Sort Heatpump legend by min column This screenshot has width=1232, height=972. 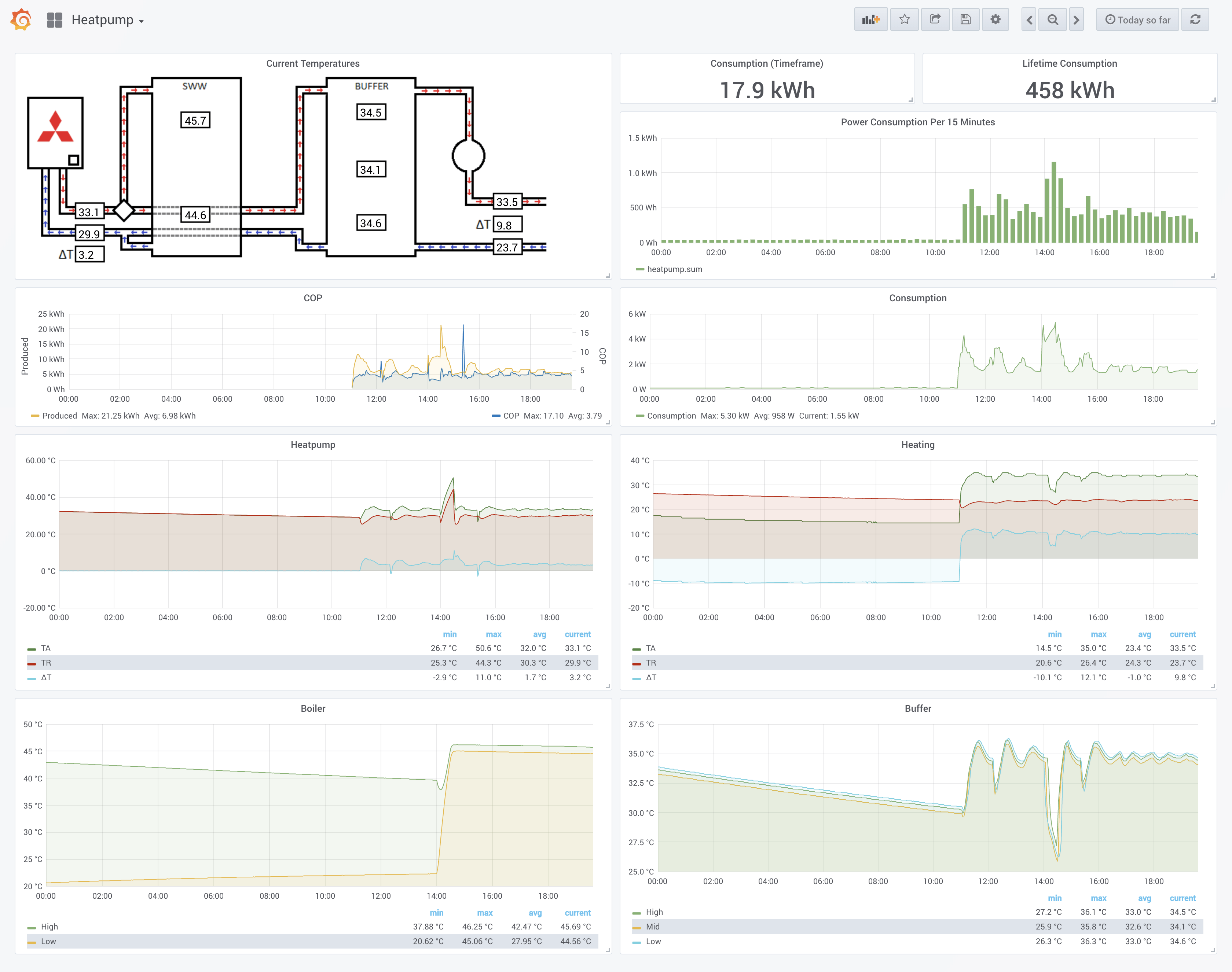450,634
